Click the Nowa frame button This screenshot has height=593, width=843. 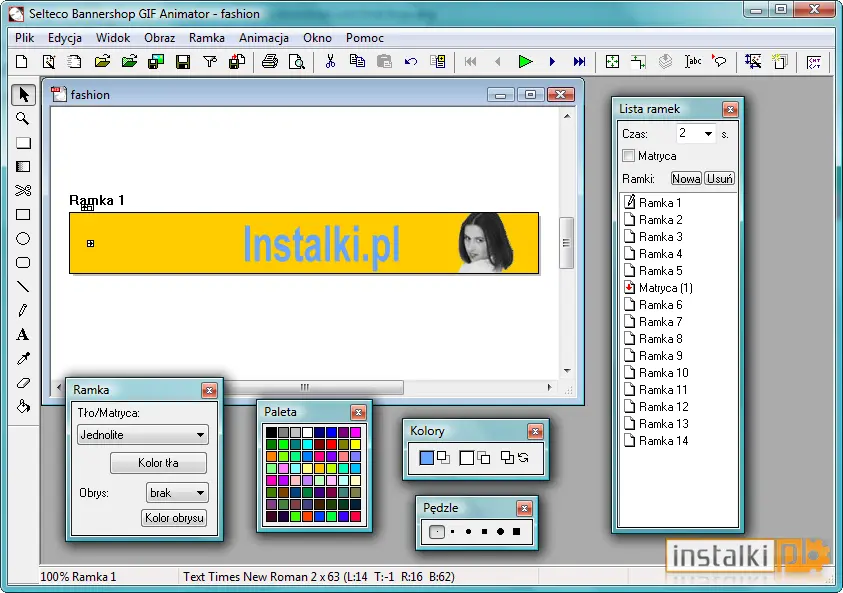tap(686, 178)
